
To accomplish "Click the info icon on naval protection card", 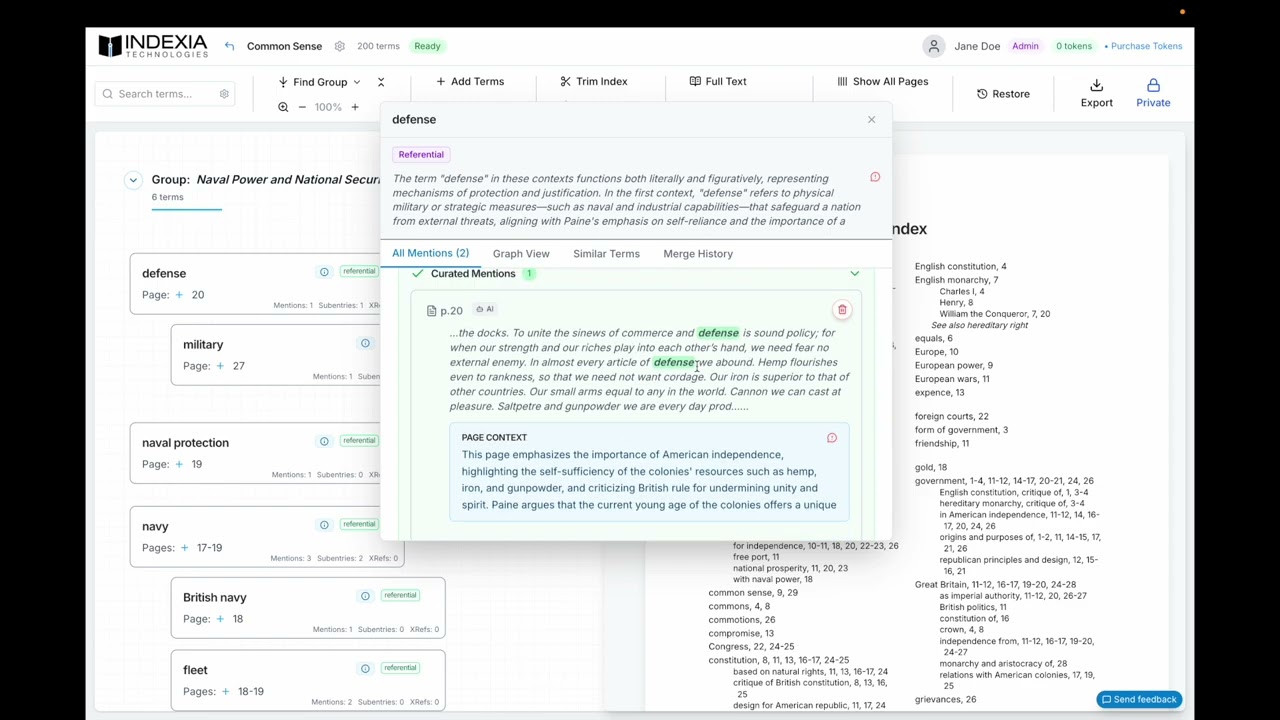I will (x=324, y=441).
